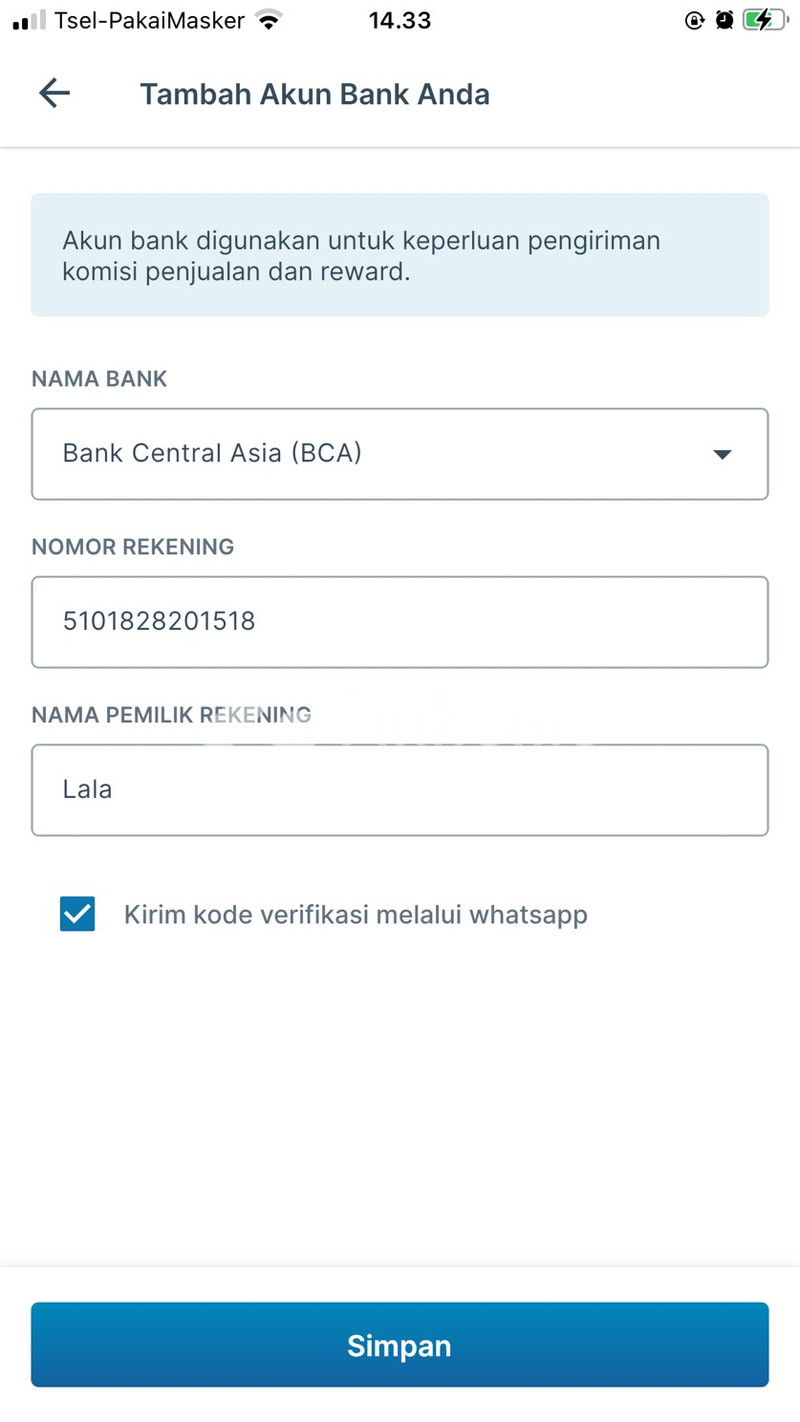Uncheck the WhatsApp verification checkbox
Screen dimensions: 800x1422
click(x=77, y=914)
